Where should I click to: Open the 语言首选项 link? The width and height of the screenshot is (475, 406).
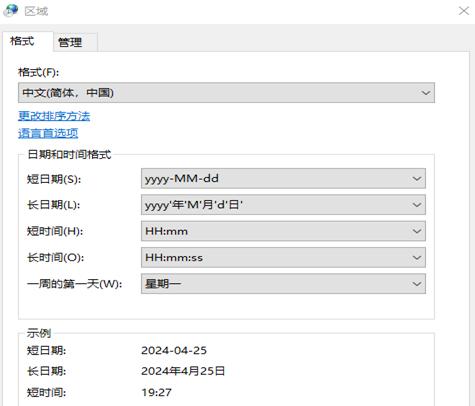[48, 133]
